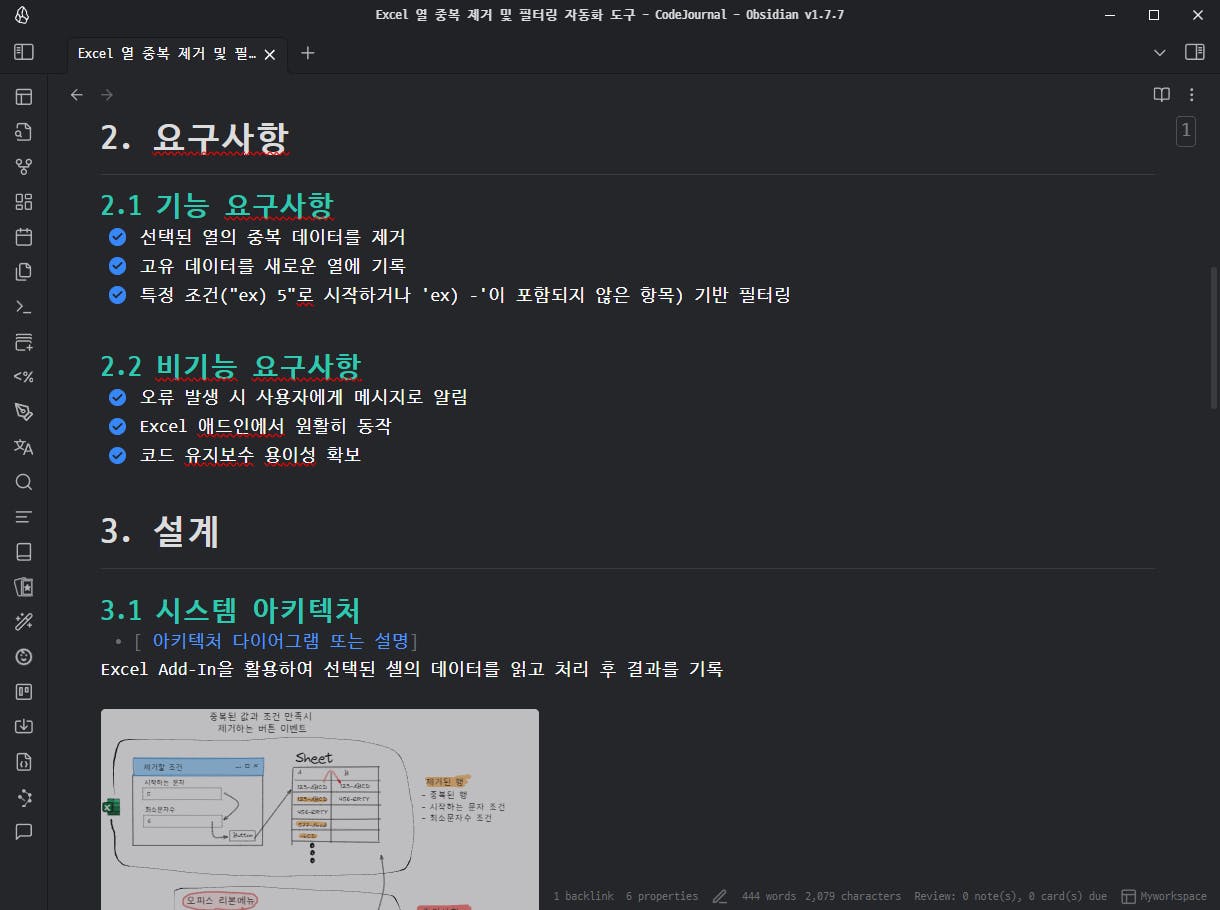Open '아키텍처 다이어그램 또는 설명' link

pos(280,640)
